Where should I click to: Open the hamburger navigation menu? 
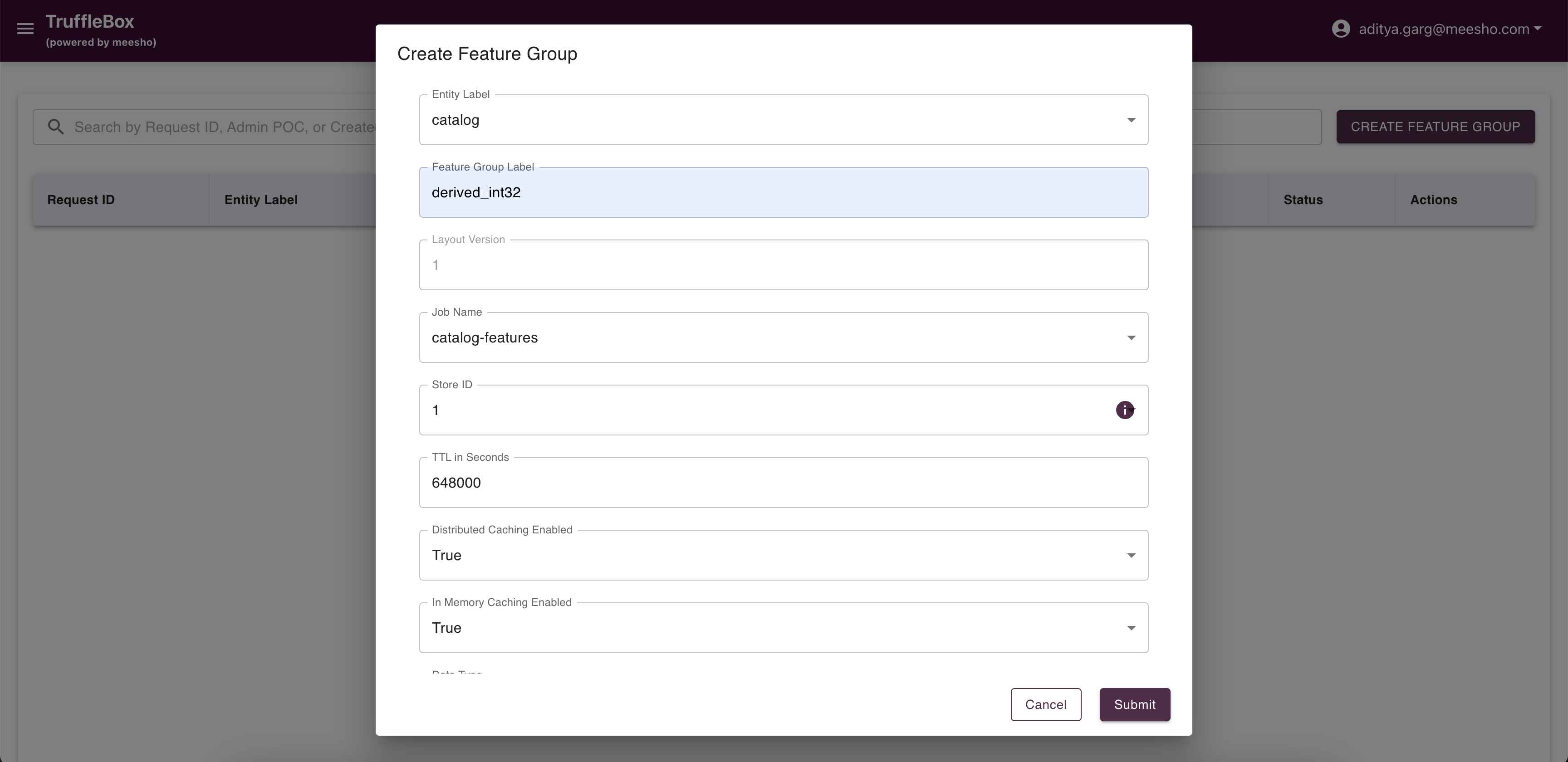click(25, 29)
